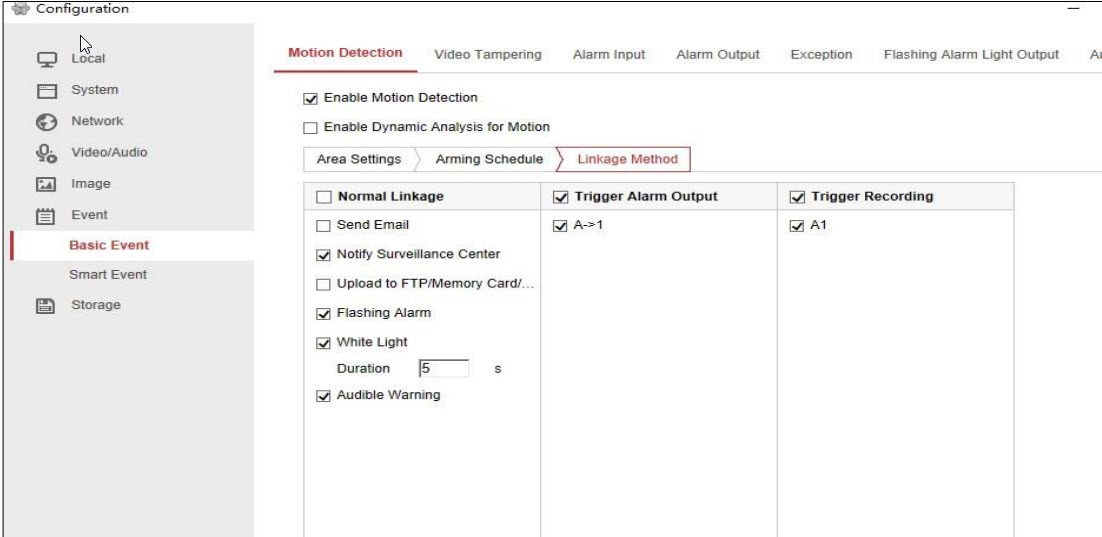The height and width of the screenshot is (537, 1102).
Task: Click the White Light Duration input field
Action: pyautogui.click(x=443, y=369)
